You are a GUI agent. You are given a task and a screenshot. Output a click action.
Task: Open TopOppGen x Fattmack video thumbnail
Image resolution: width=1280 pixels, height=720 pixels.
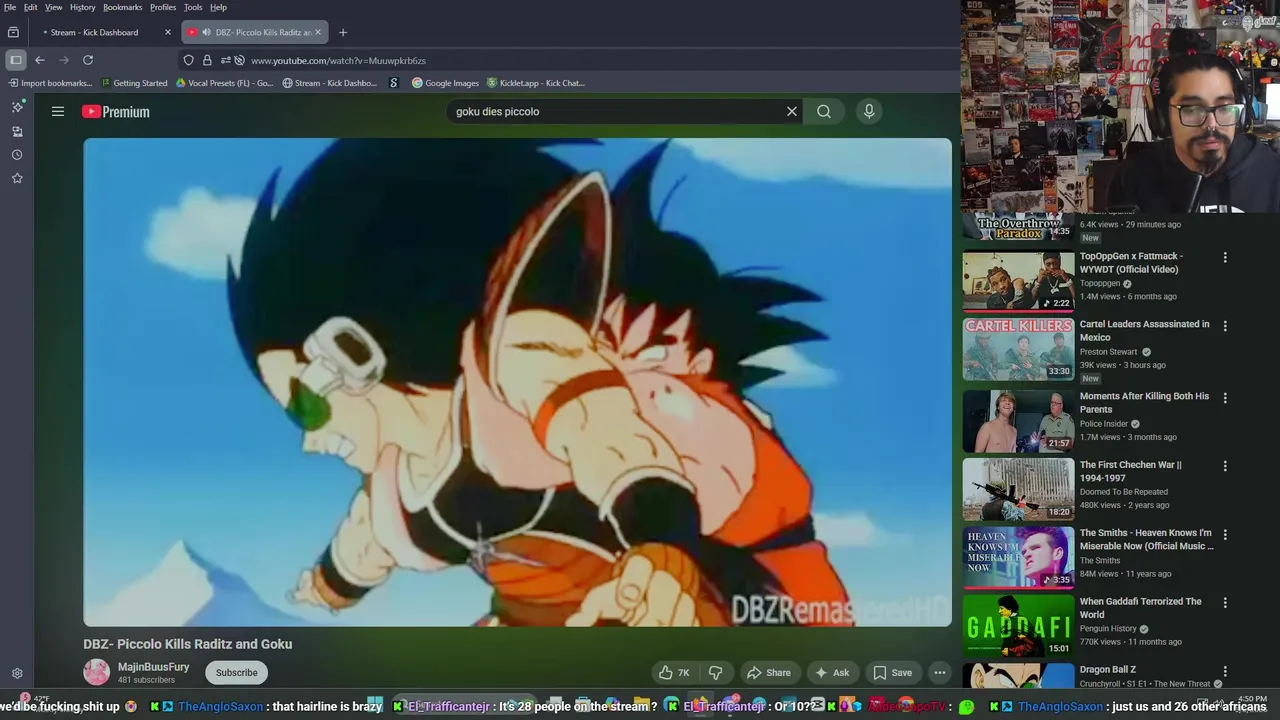coord(1019,281)
